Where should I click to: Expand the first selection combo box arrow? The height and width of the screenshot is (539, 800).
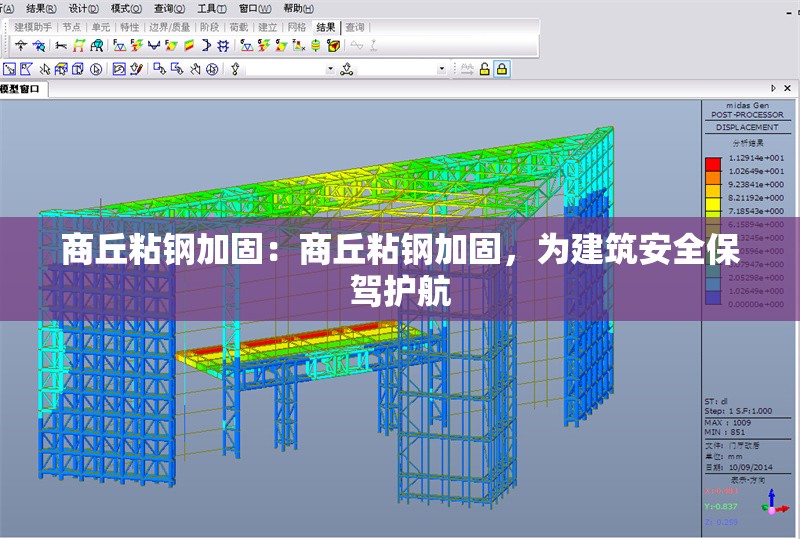coord(331,69)
